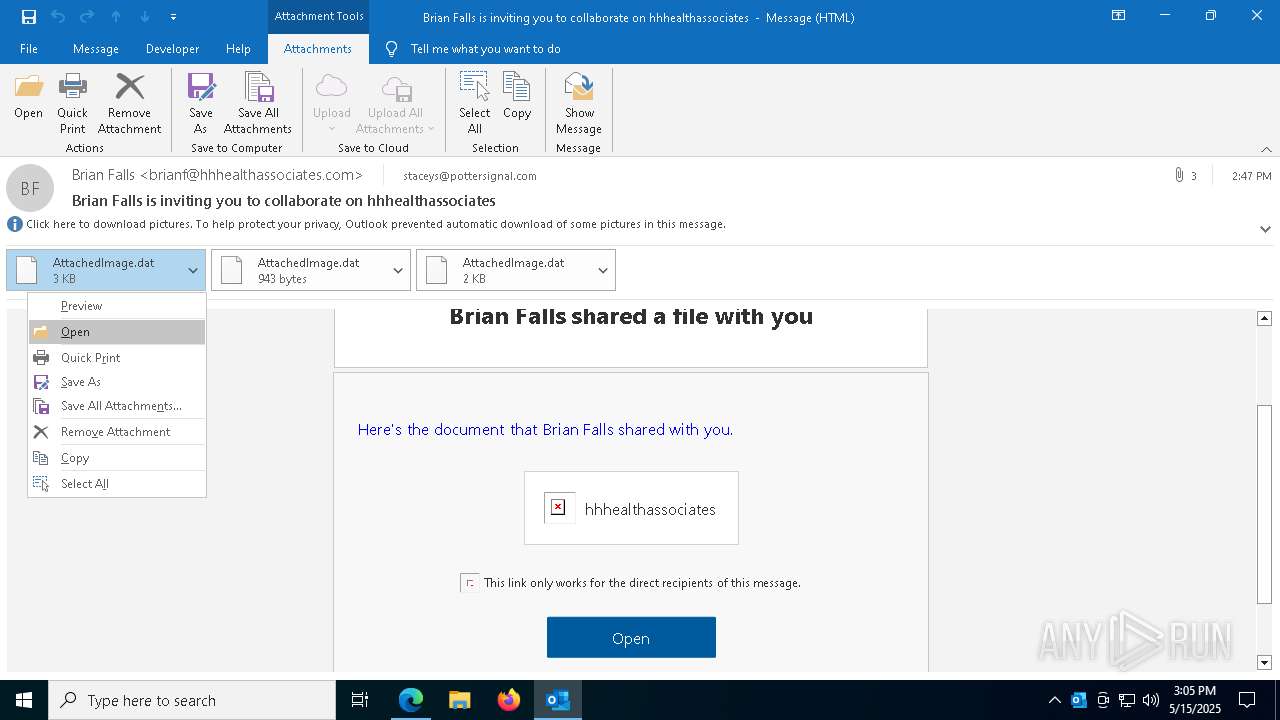
Task: Click the ribbon display options button
Action: tap(1118, 16)
